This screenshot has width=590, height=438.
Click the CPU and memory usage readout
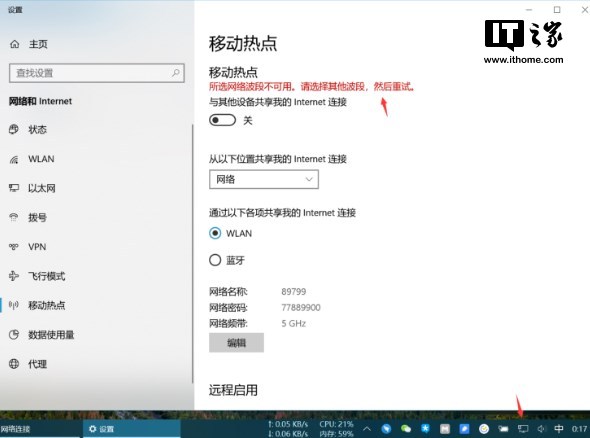pyautogui.click(x=336, y=429)
